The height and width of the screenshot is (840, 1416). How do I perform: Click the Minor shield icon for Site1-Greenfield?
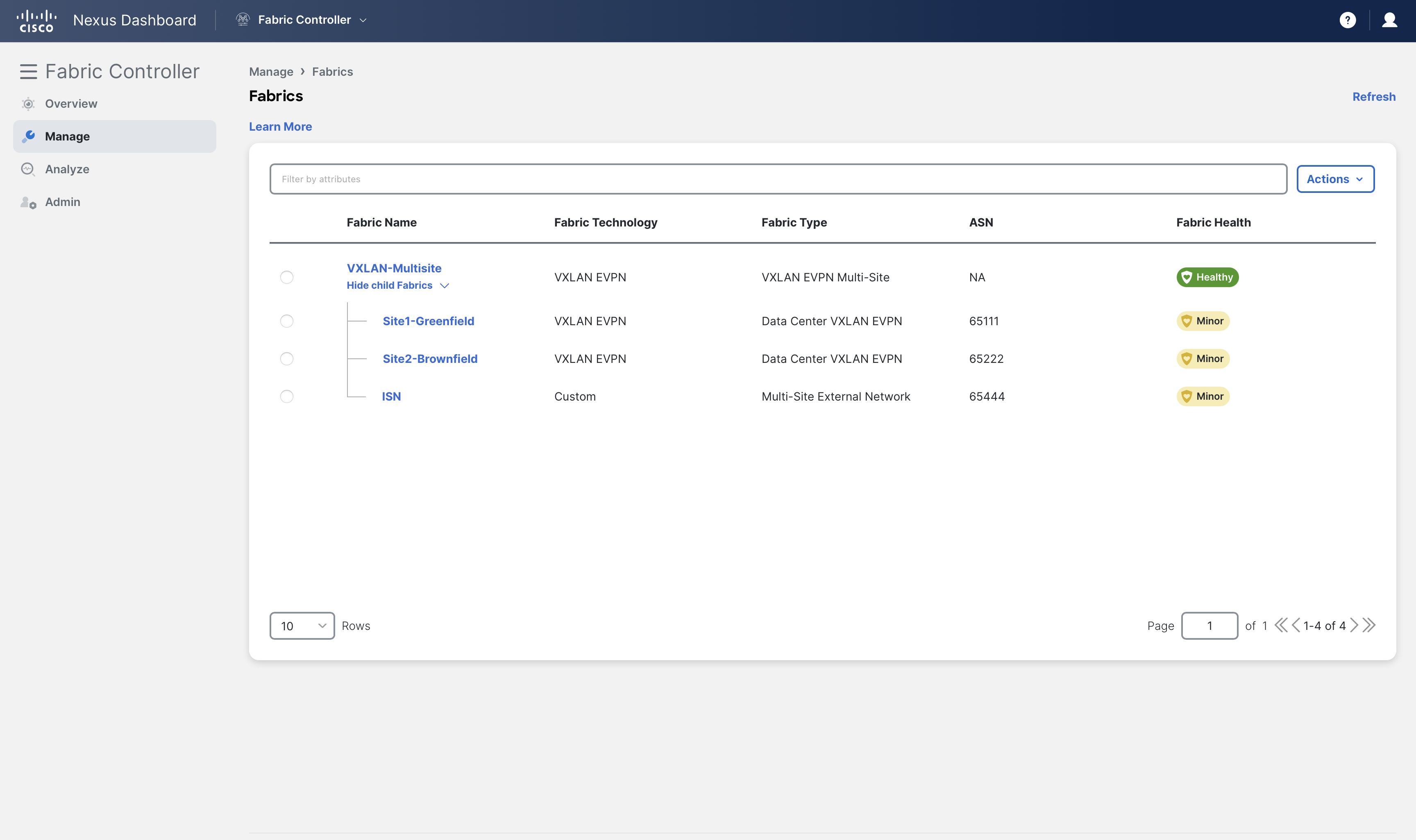click(1187, 321)
